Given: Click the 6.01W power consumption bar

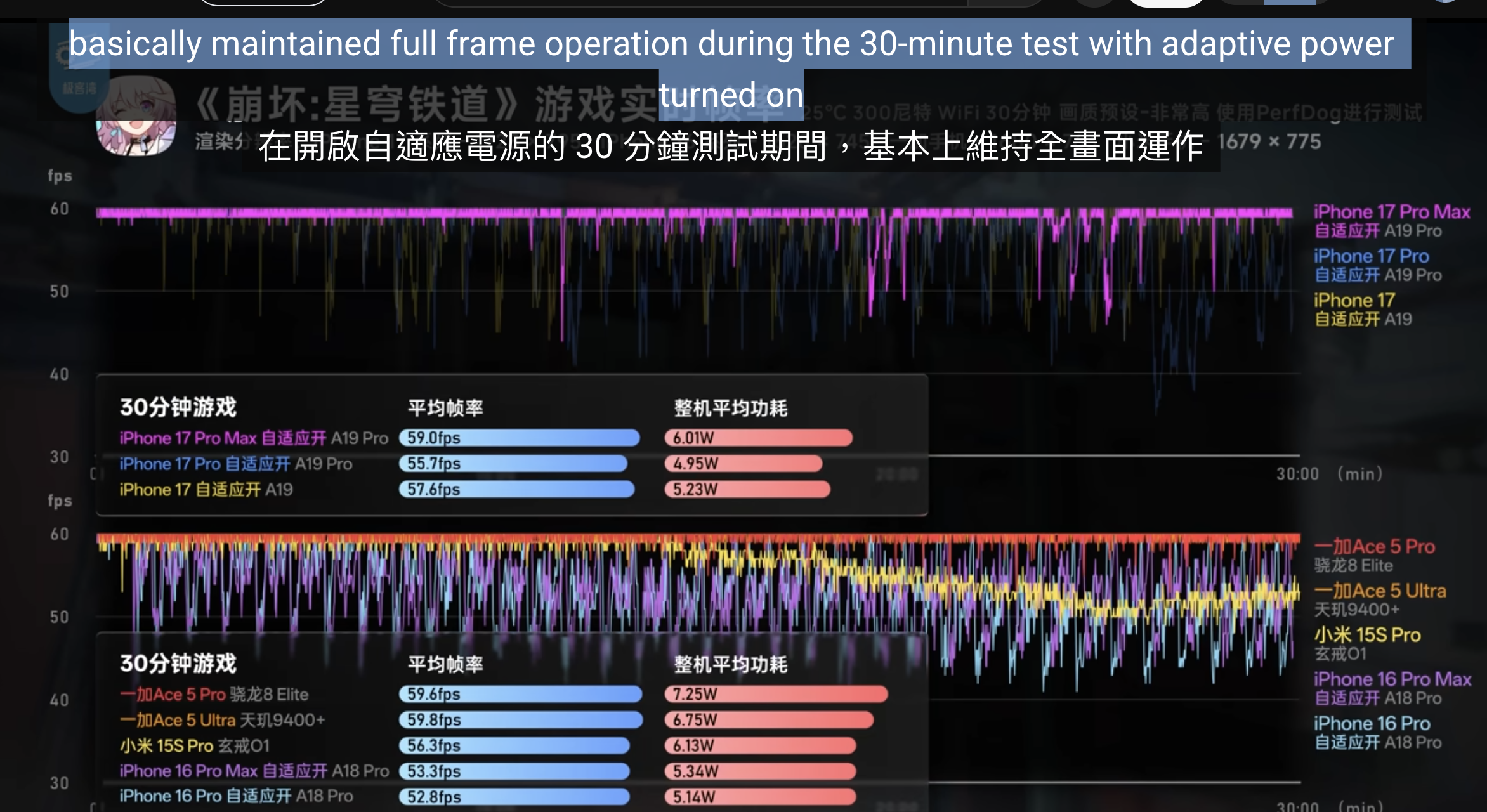Looking at the screenshot, I should click(x=757, y=438).
